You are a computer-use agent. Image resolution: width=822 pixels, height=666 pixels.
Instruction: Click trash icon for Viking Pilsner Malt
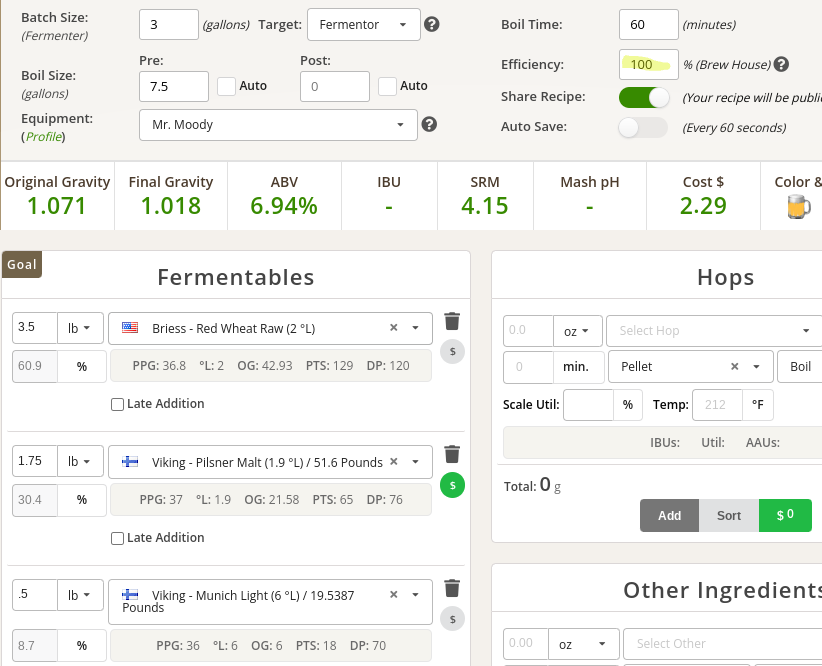click(452, 454)
